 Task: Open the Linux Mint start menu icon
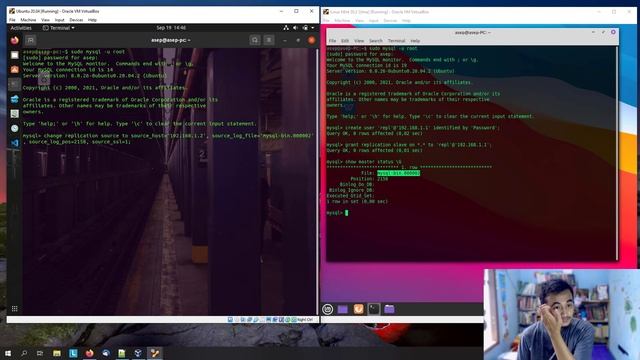(328, 309)
